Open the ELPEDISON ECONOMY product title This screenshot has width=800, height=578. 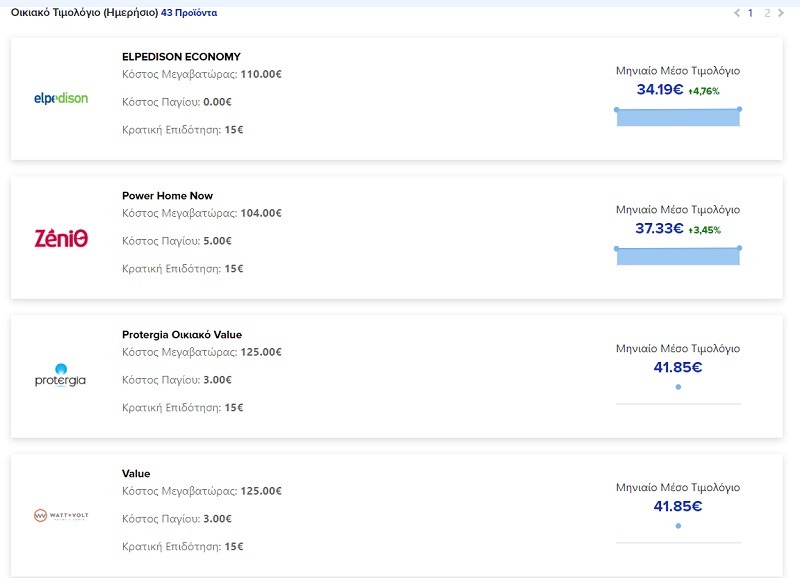[x=181, y=57]
